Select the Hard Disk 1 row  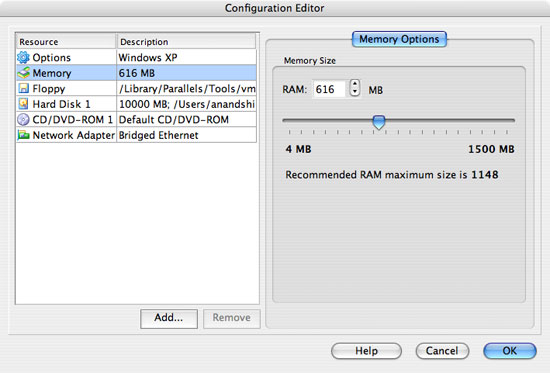coord(136,104)
